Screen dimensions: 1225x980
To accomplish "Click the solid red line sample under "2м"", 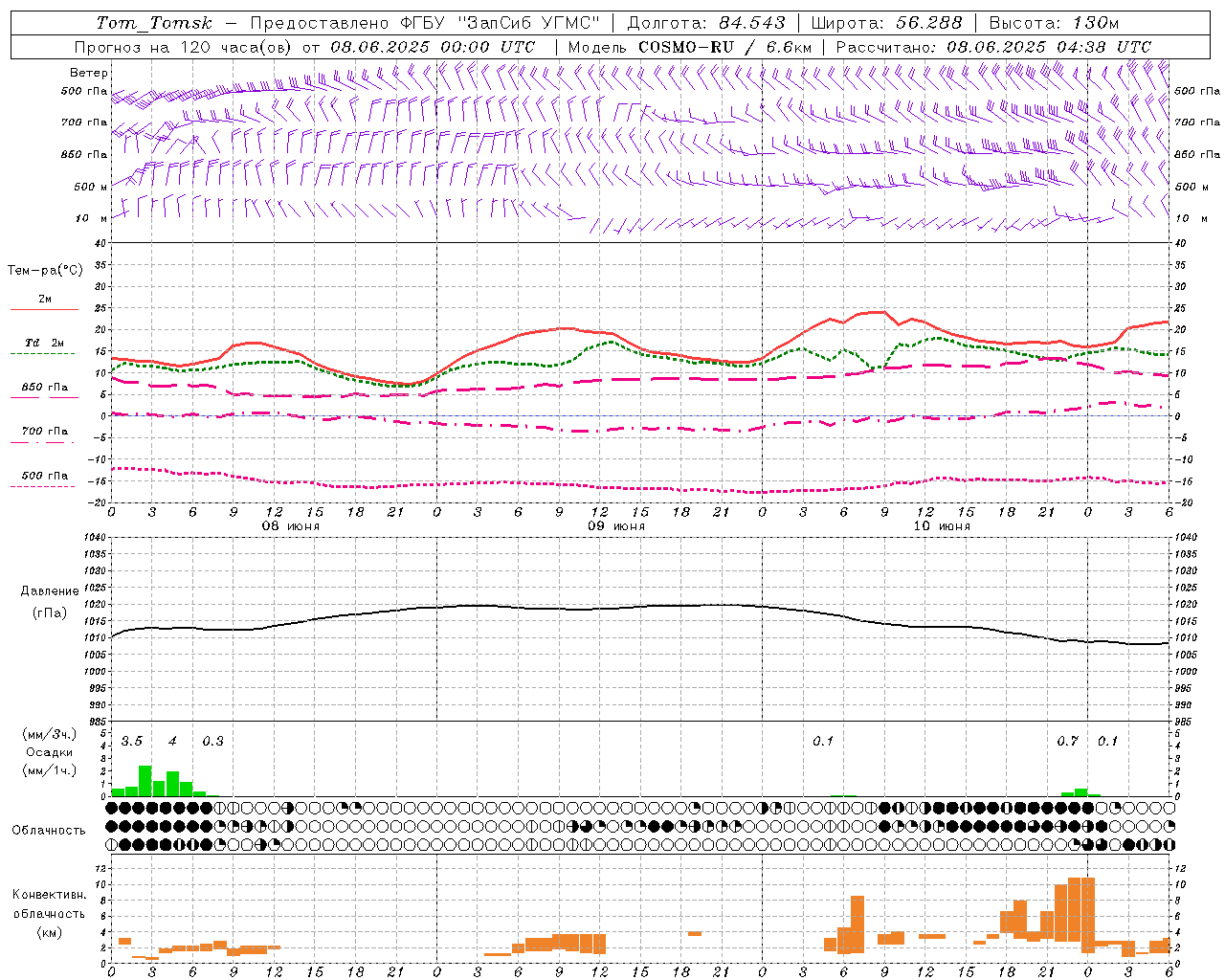I will coord(44,309).
